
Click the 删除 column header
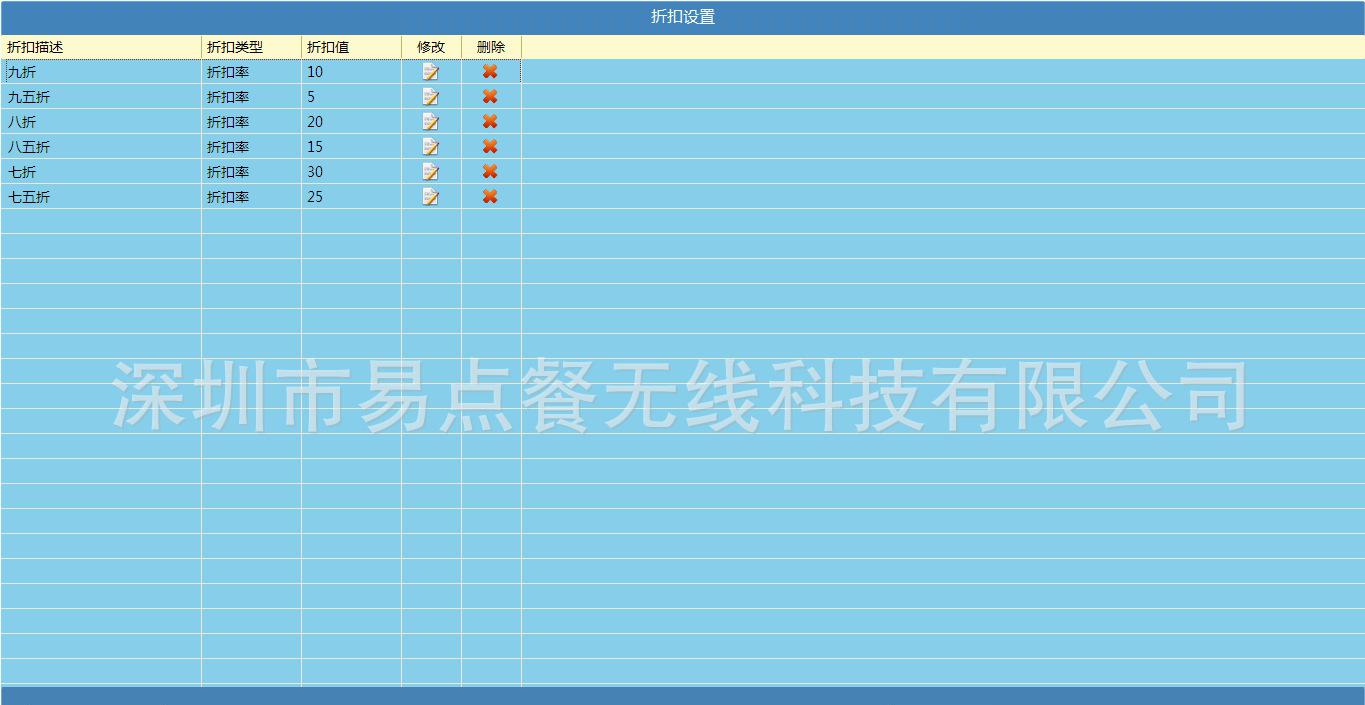click(491, 47)
